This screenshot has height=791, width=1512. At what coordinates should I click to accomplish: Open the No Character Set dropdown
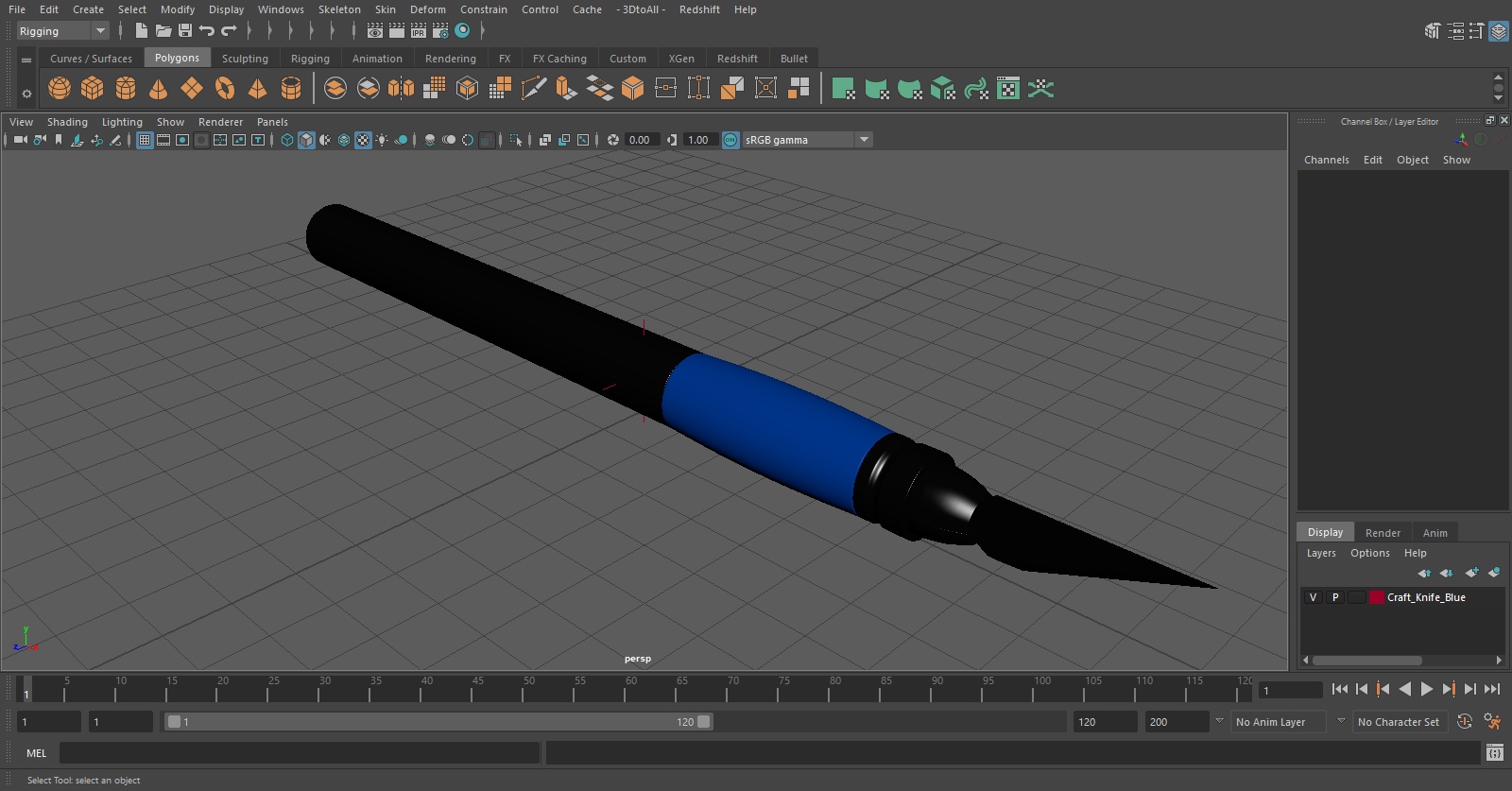[x=1399, y=721]
